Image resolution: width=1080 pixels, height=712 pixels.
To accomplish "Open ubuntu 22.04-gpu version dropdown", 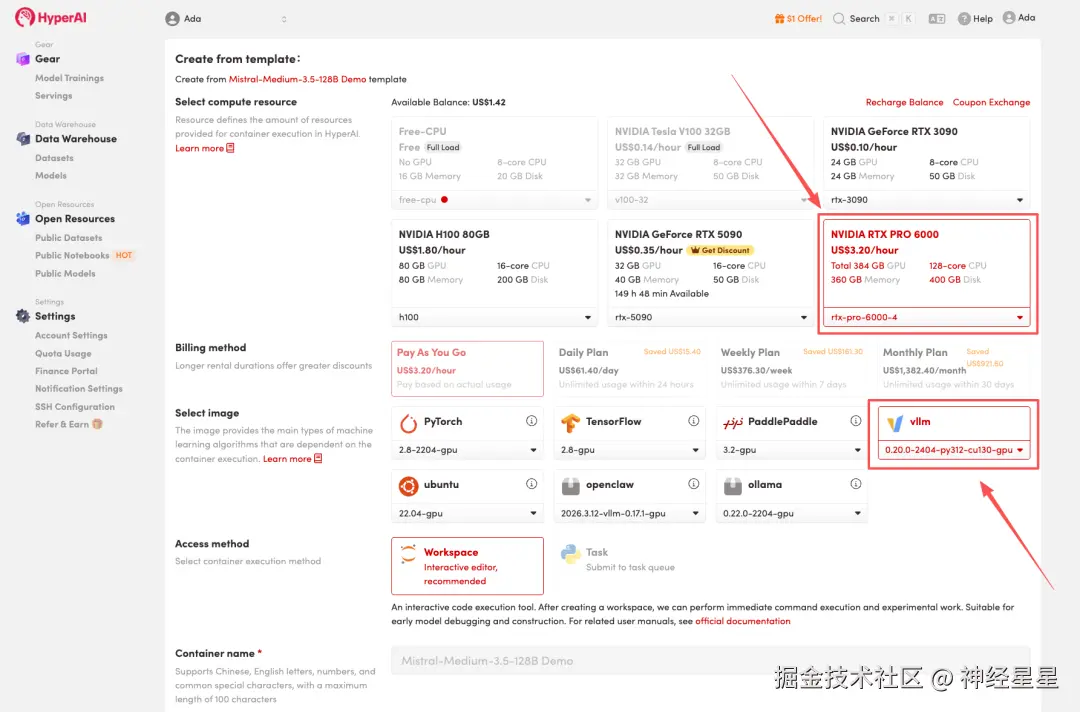I will pos(467,513).
